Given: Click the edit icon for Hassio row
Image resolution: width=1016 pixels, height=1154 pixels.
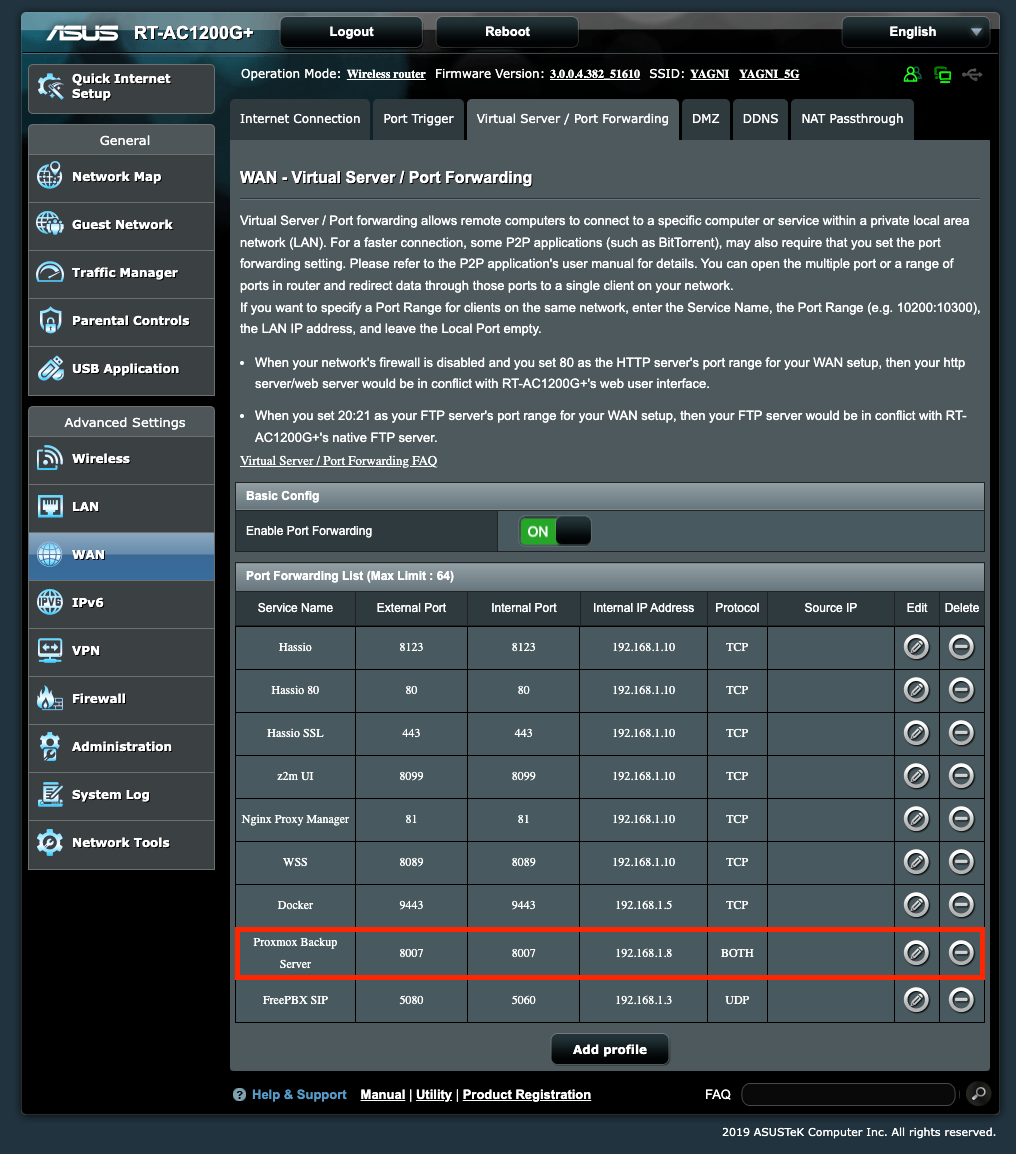Looking at the screenshot, I should tap(915, 647).
